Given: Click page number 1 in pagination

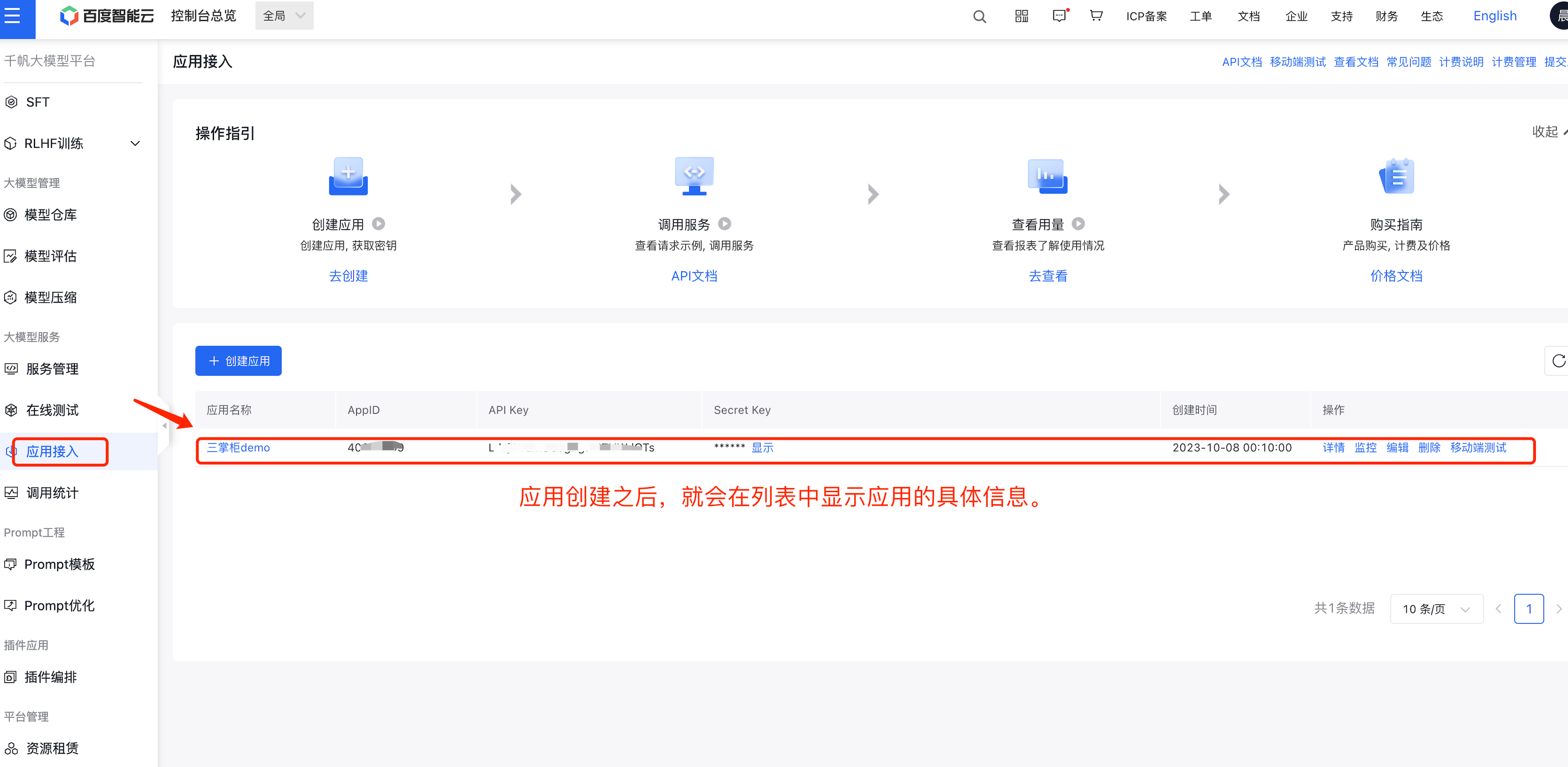Looking at the screenshot, I should (1528, 609).
